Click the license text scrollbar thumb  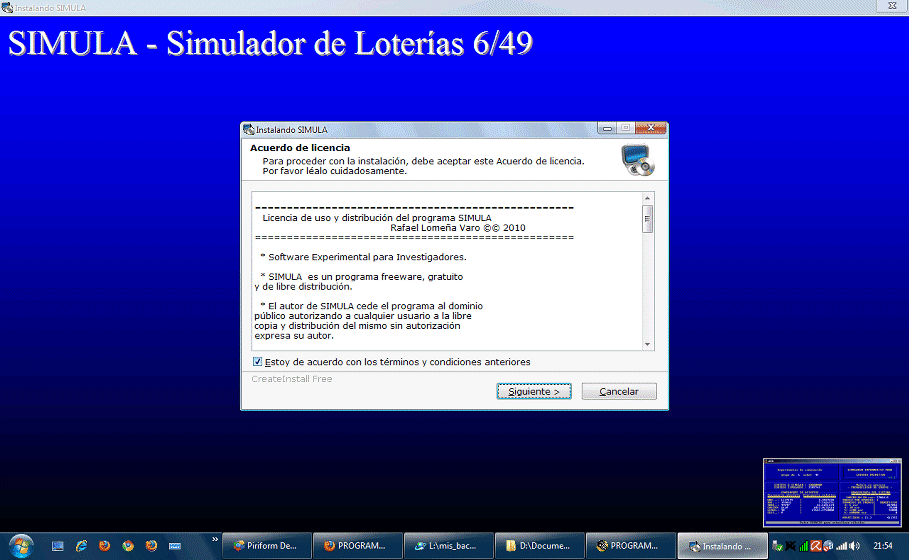pyautogui.click(x=647, y=220)
